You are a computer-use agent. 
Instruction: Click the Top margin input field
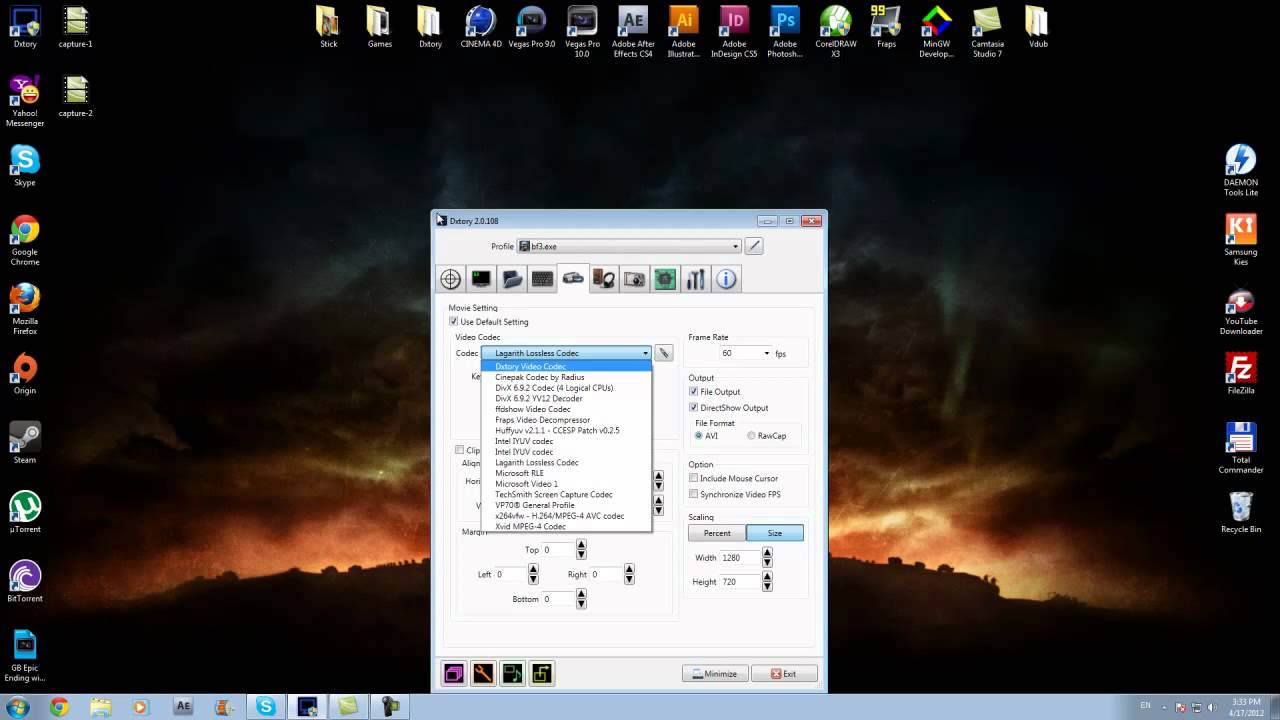point(558,550)
